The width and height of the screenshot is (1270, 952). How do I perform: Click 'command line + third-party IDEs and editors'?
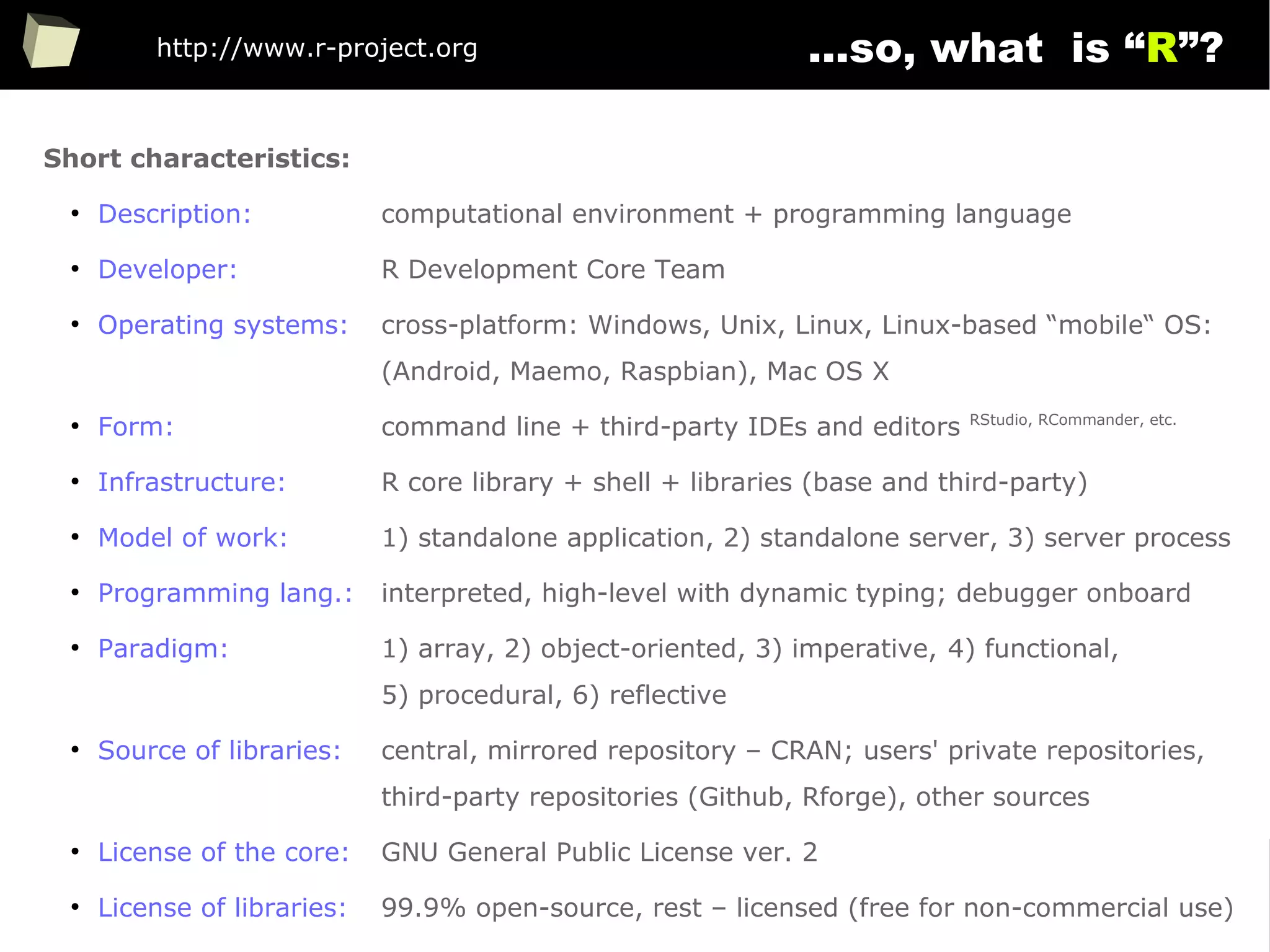pyautogui.click(x=670, y=427)
